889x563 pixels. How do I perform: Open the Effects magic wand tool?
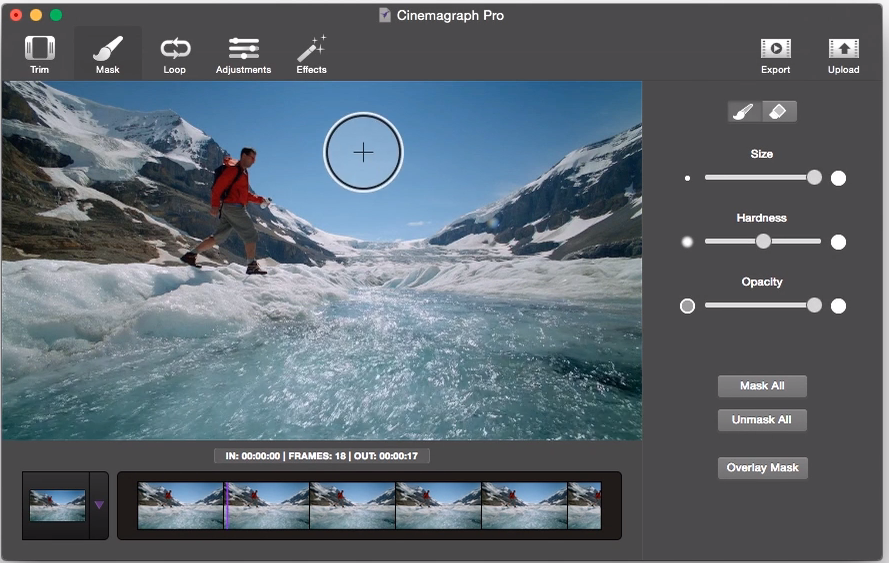coord(311,49)
